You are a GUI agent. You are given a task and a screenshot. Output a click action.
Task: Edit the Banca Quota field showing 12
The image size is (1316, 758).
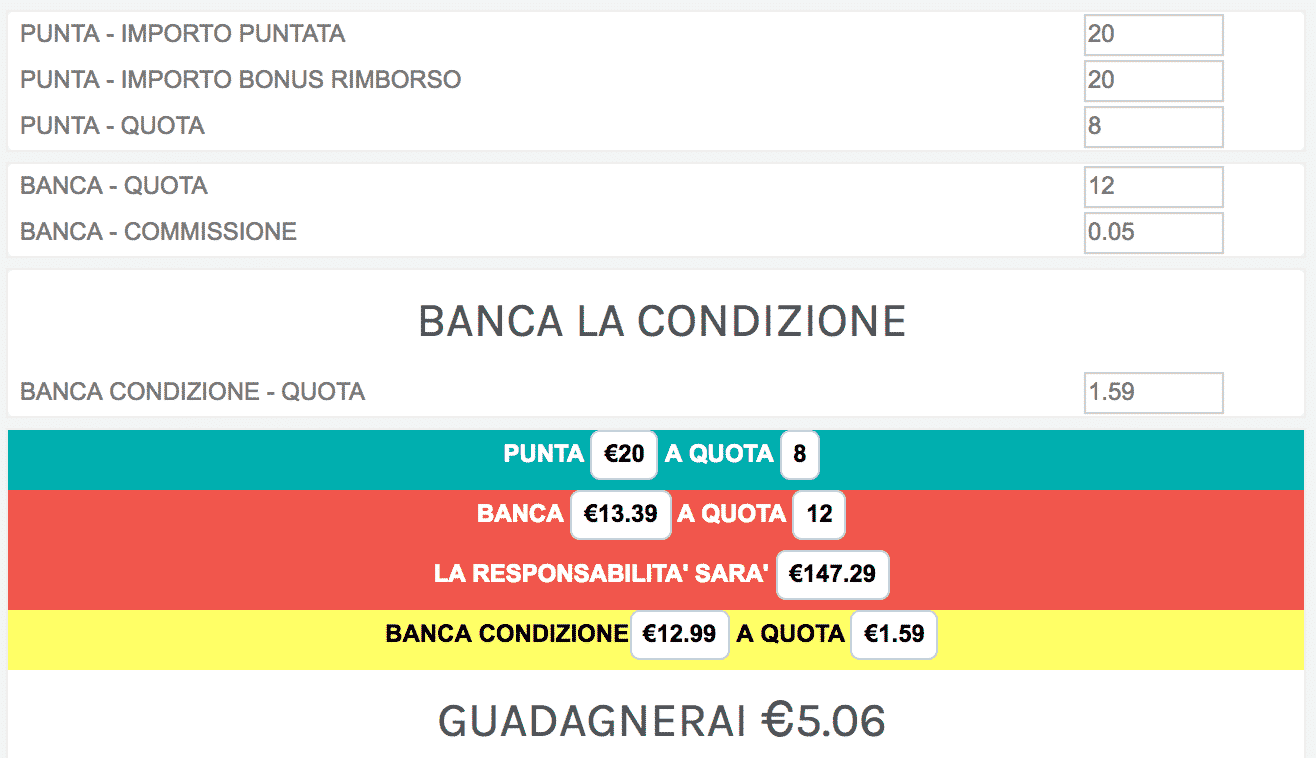pyautogui.click(x=1154, y=187)
